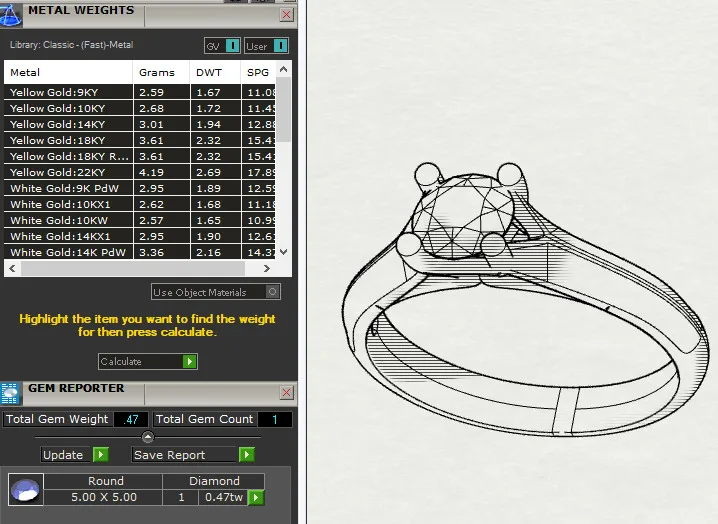The height and width of the screenshot is (524, 718).
Task: Sort by the DWT column header
Action: (x=215, y=72)
